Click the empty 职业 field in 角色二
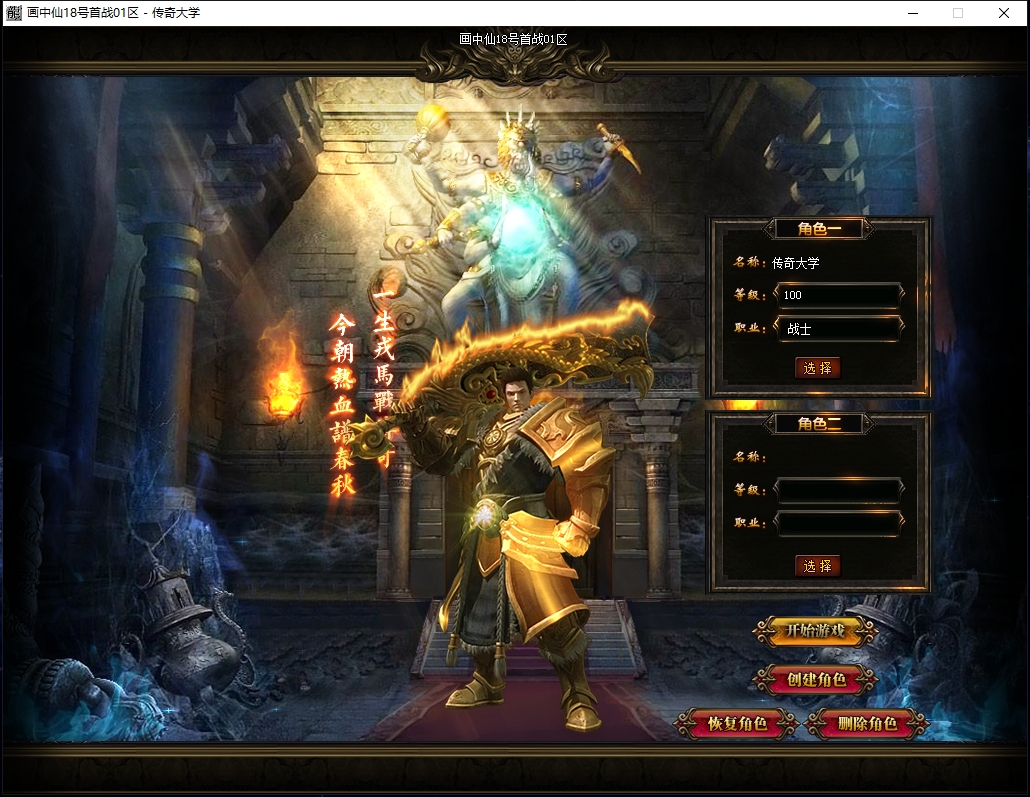Screen dimensions: 1030x797 (839, 523)
